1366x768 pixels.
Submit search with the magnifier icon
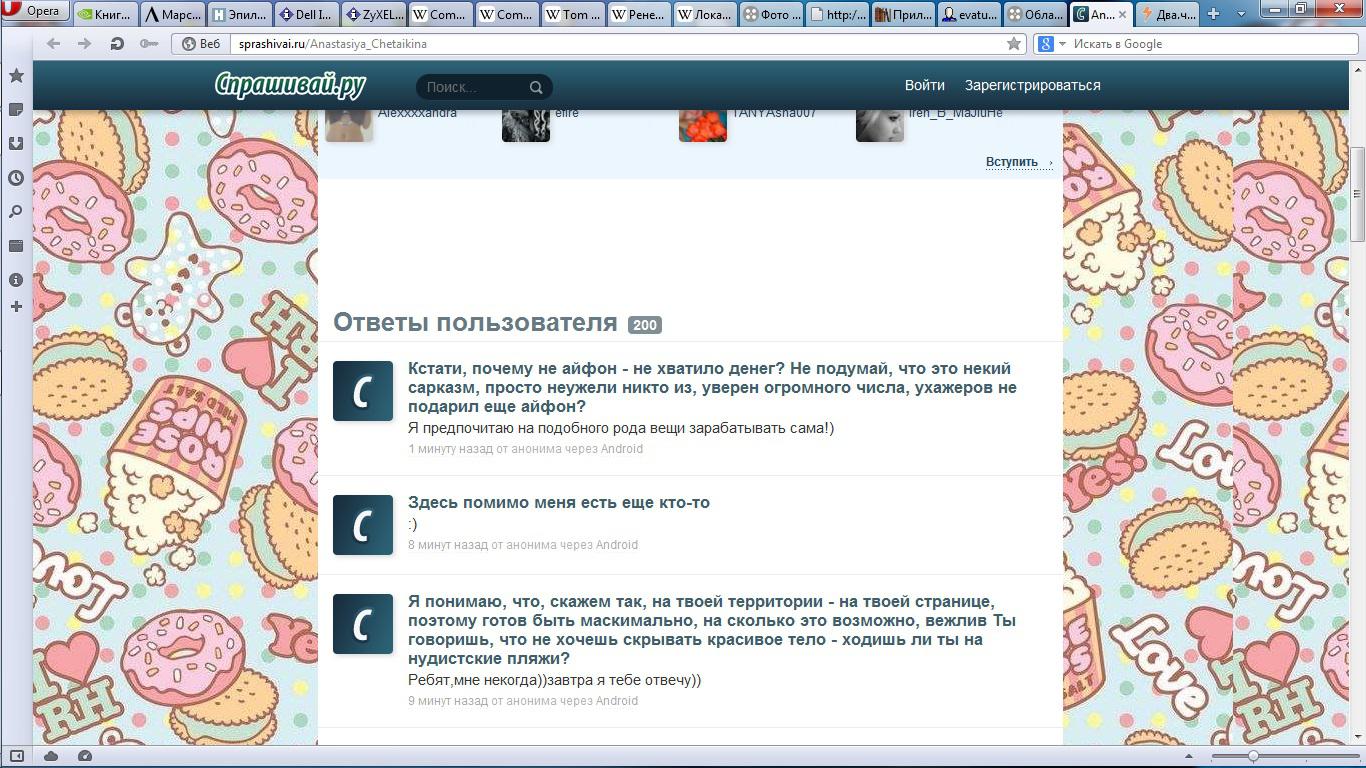click(x=536, y=87)
